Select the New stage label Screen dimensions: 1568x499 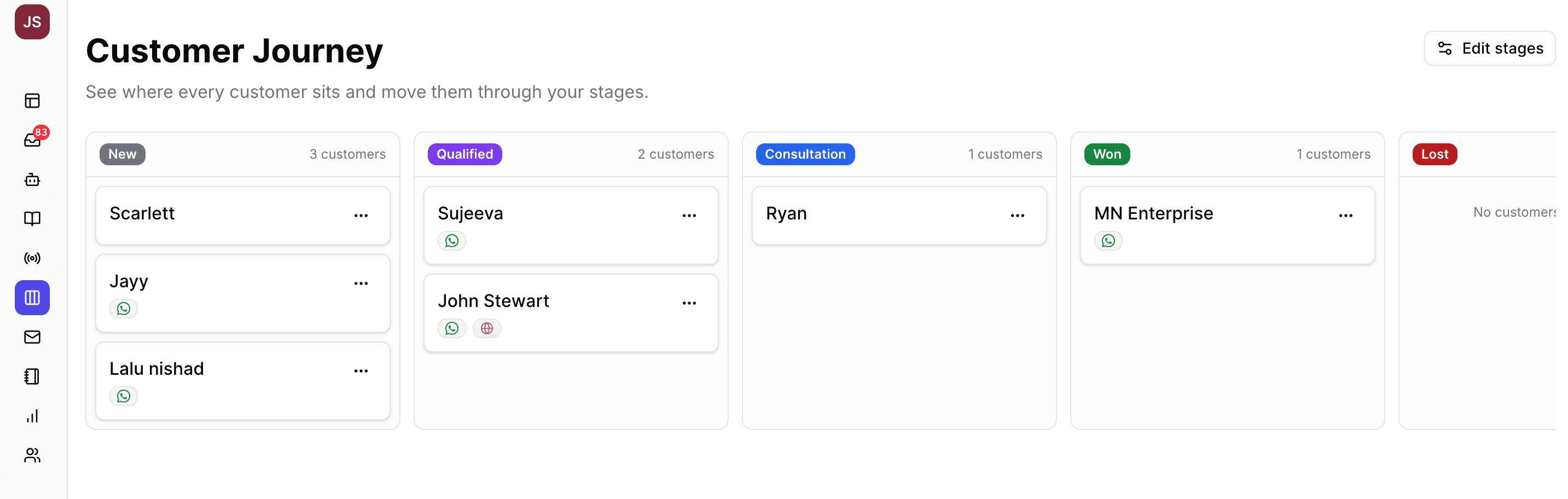pos(123,154)
